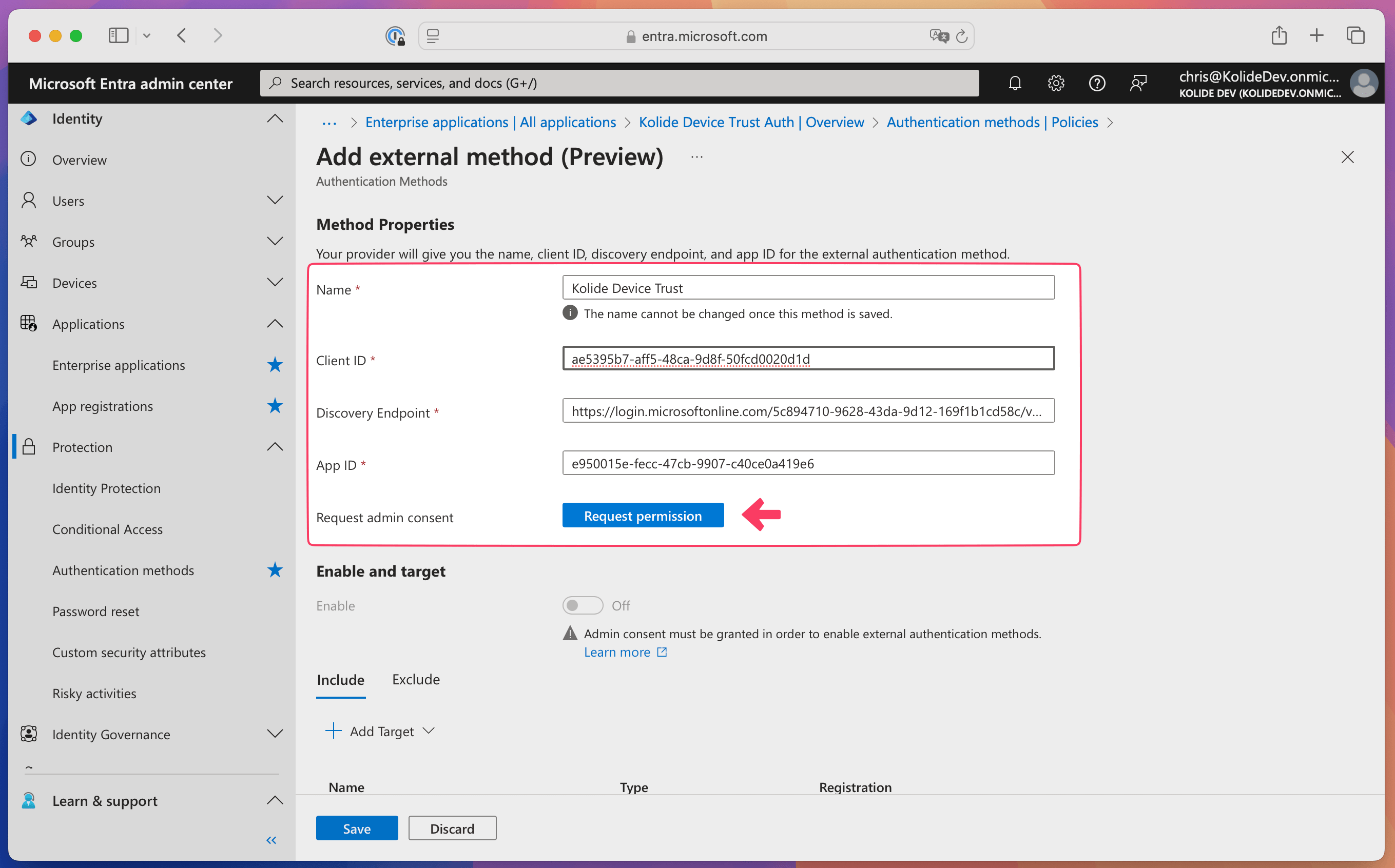This screenshot has height=868, width=1395.
Task: Open the Learn more link
Action: 617,652
